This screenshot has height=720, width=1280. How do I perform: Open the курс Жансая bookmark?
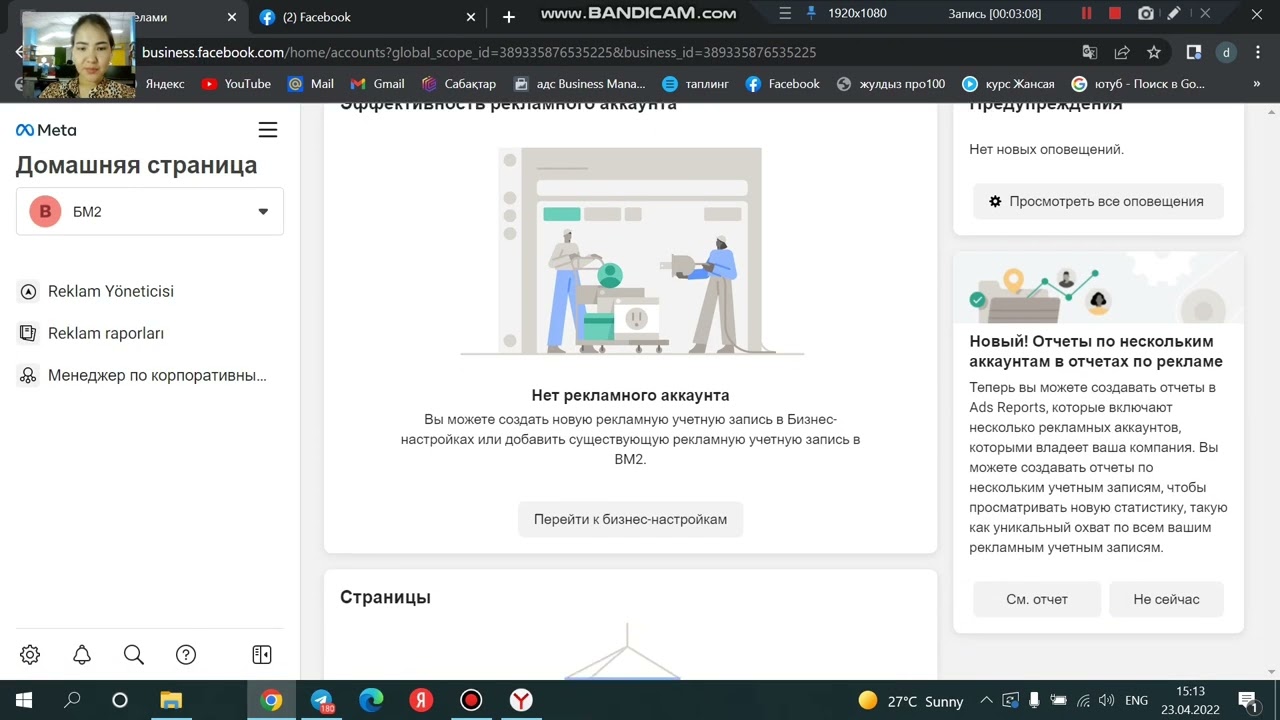tap(1008, 84)
